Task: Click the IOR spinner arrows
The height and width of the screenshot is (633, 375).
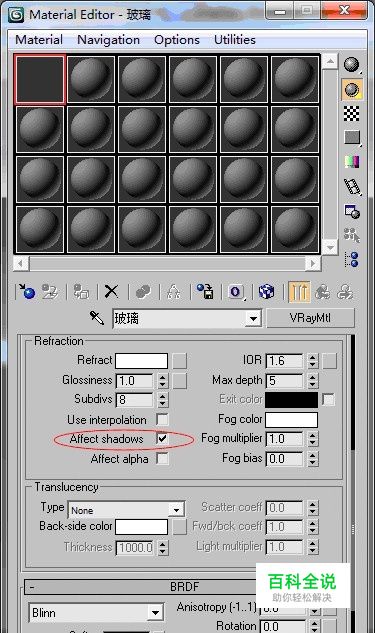Action: coord(312,361)
